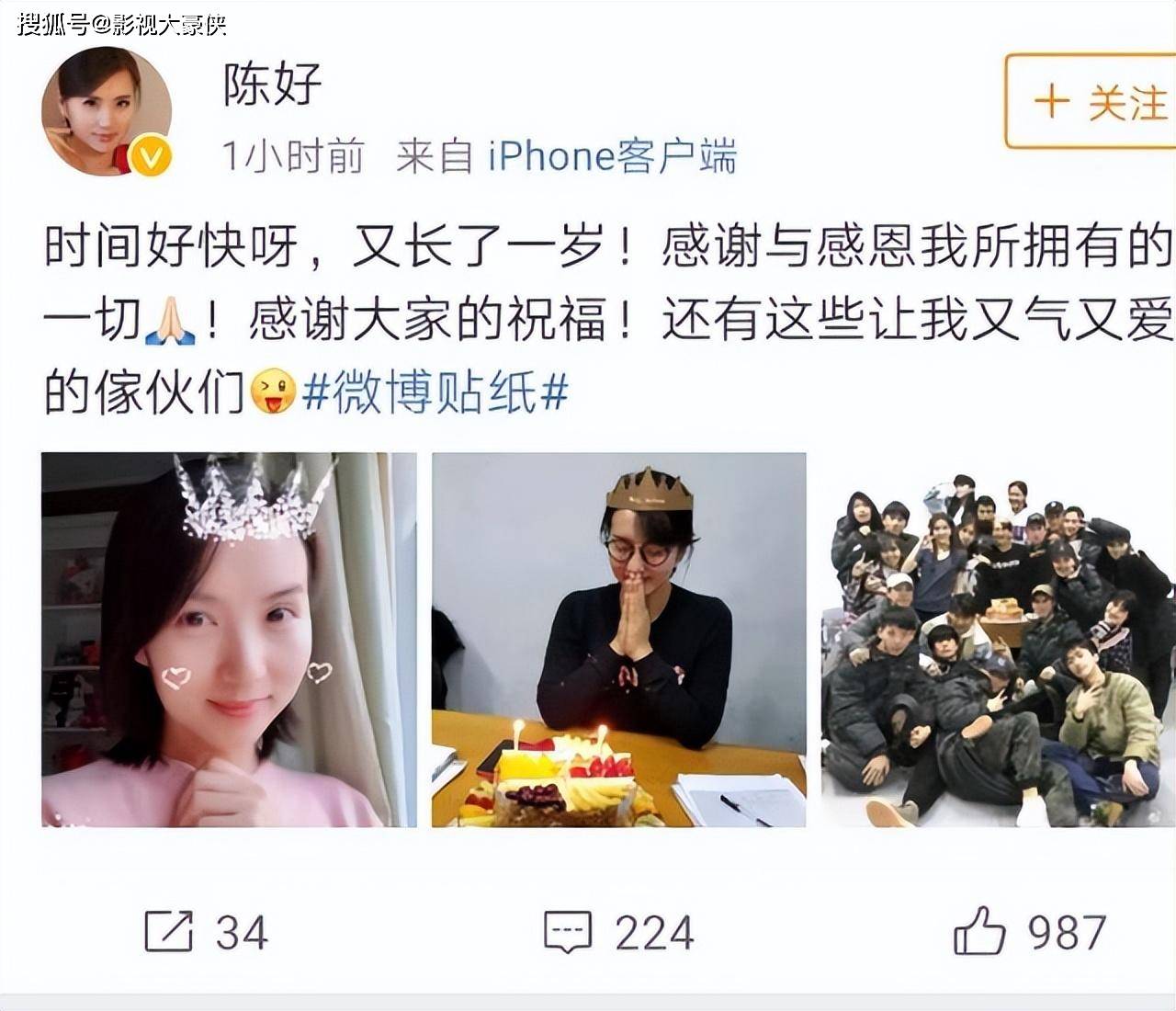Open comments via speech bubble icon
Image resolution: width=1176 pixels, height=1011 pixels.
click(568, 932)
